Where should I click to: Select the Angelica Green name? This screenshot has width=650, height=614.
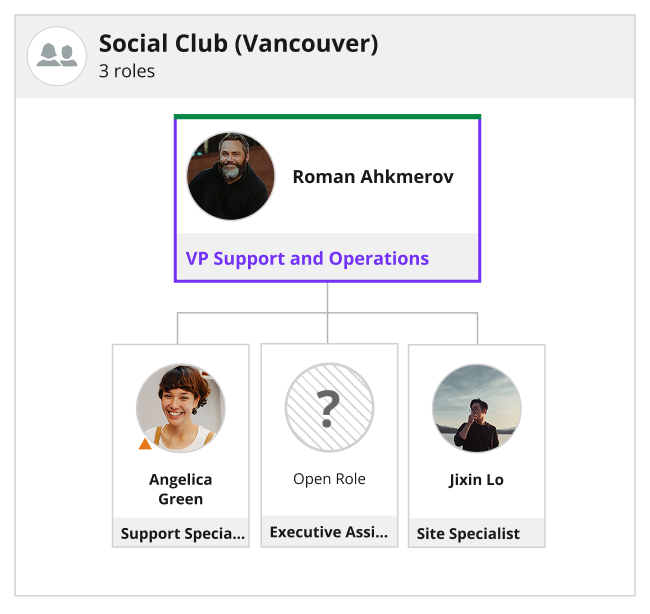181,489
